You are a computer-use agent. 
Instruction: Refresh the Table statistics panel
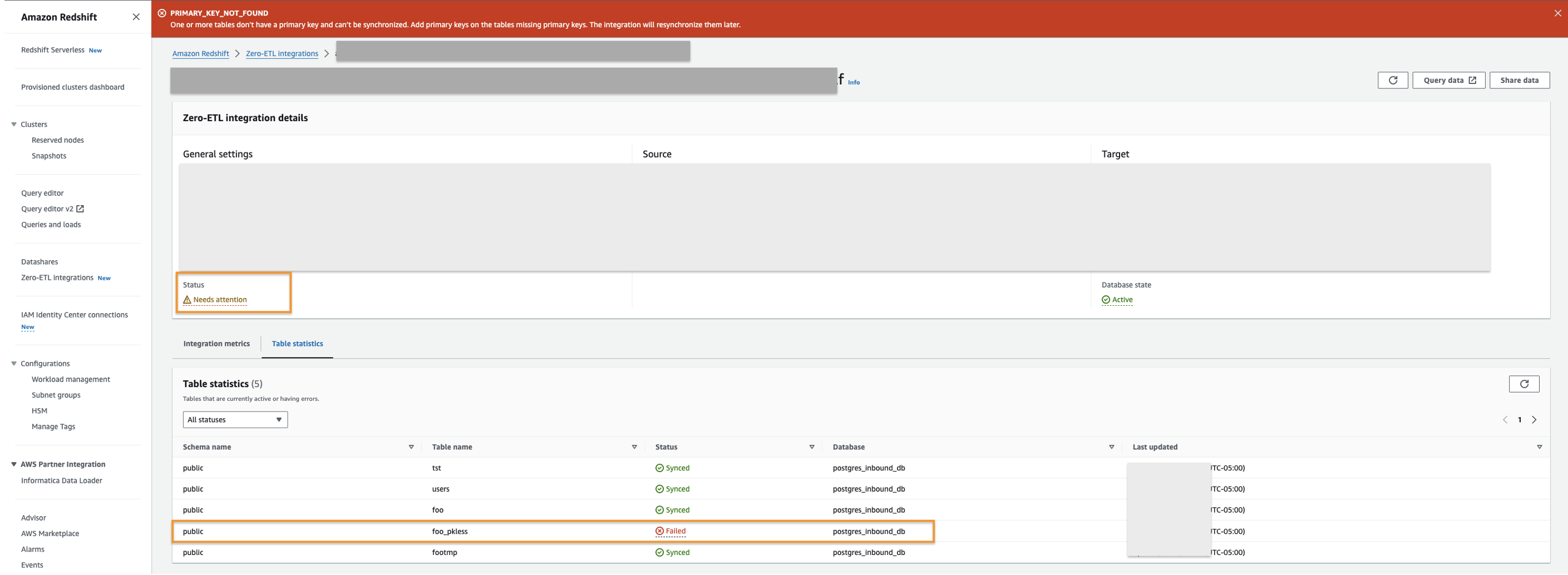coord(1524,384)
